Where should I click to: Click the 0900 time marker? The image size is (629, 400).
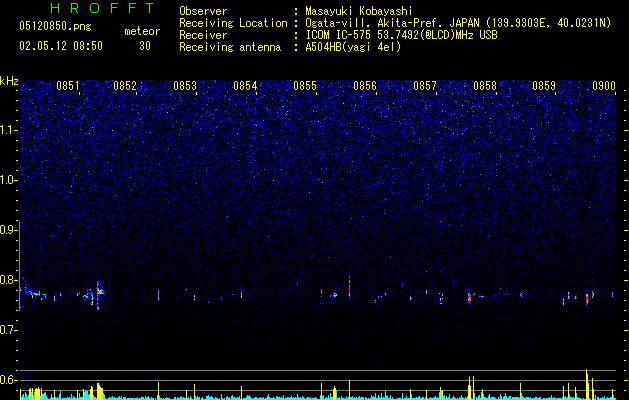click(x=604, y=86)
